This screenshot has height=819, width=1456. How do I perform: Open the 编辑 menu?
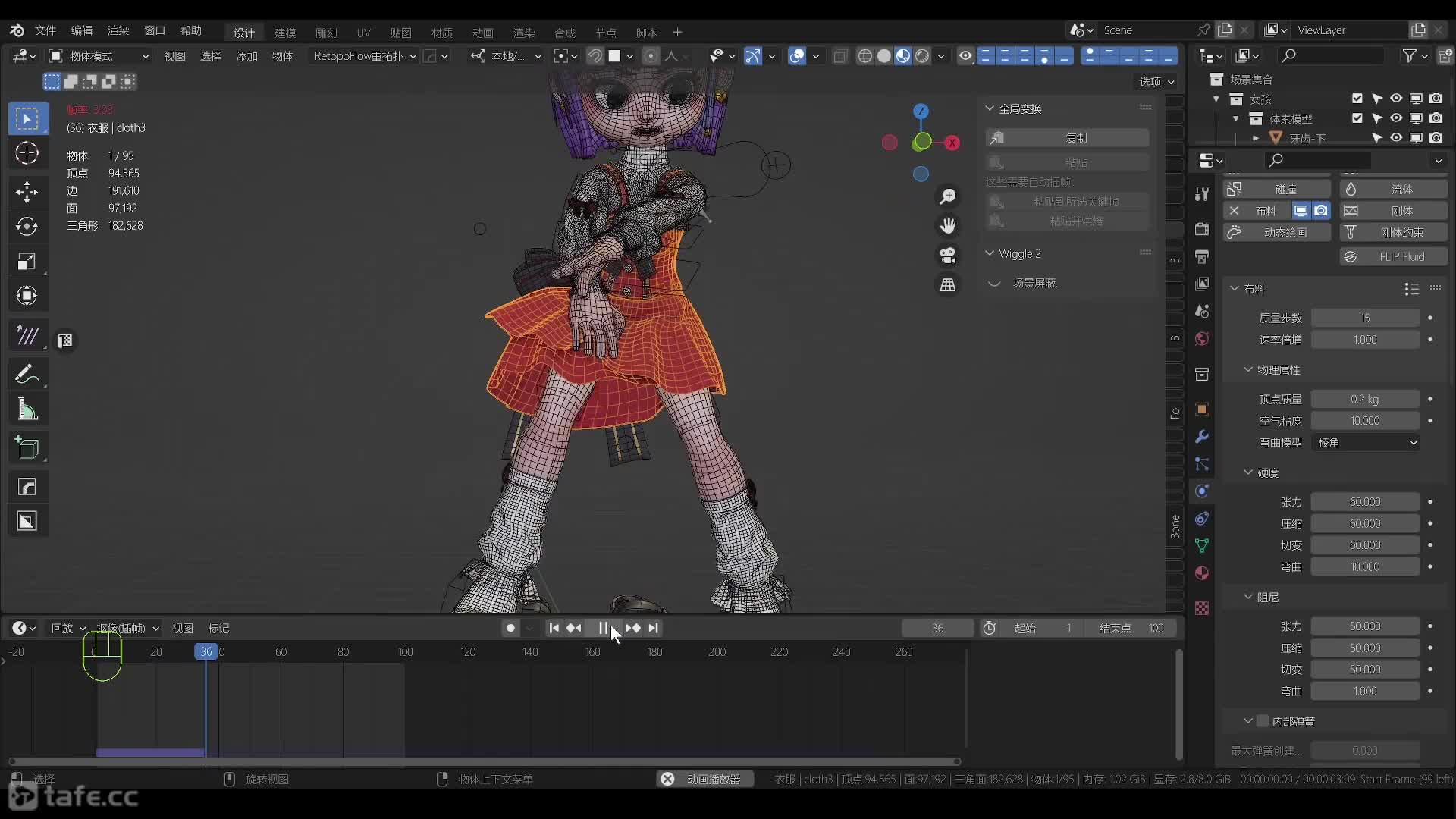click(82, 30)
